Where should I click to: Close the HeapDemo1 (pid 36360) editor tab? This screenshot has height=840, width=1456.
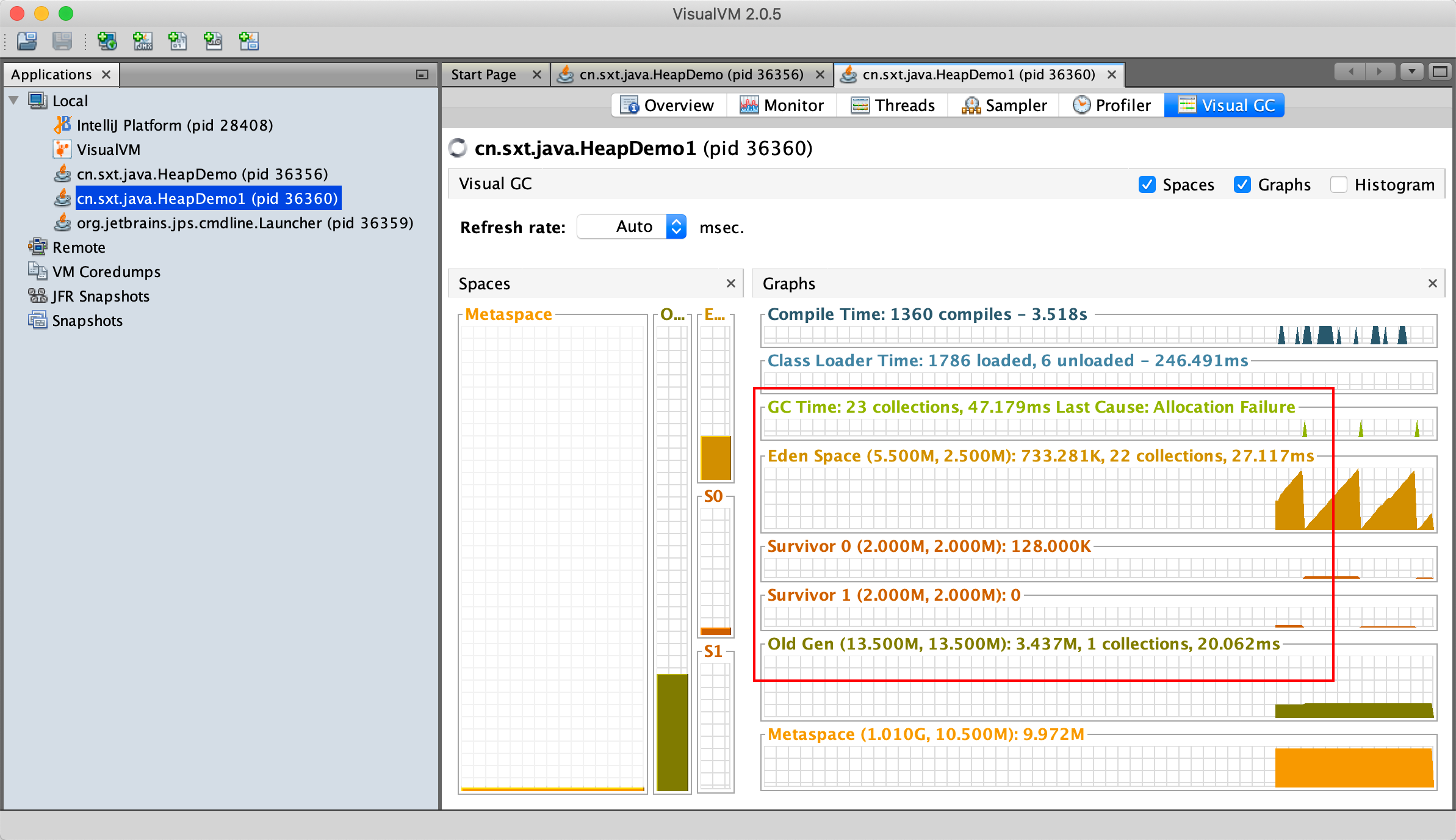[1112, 74]
